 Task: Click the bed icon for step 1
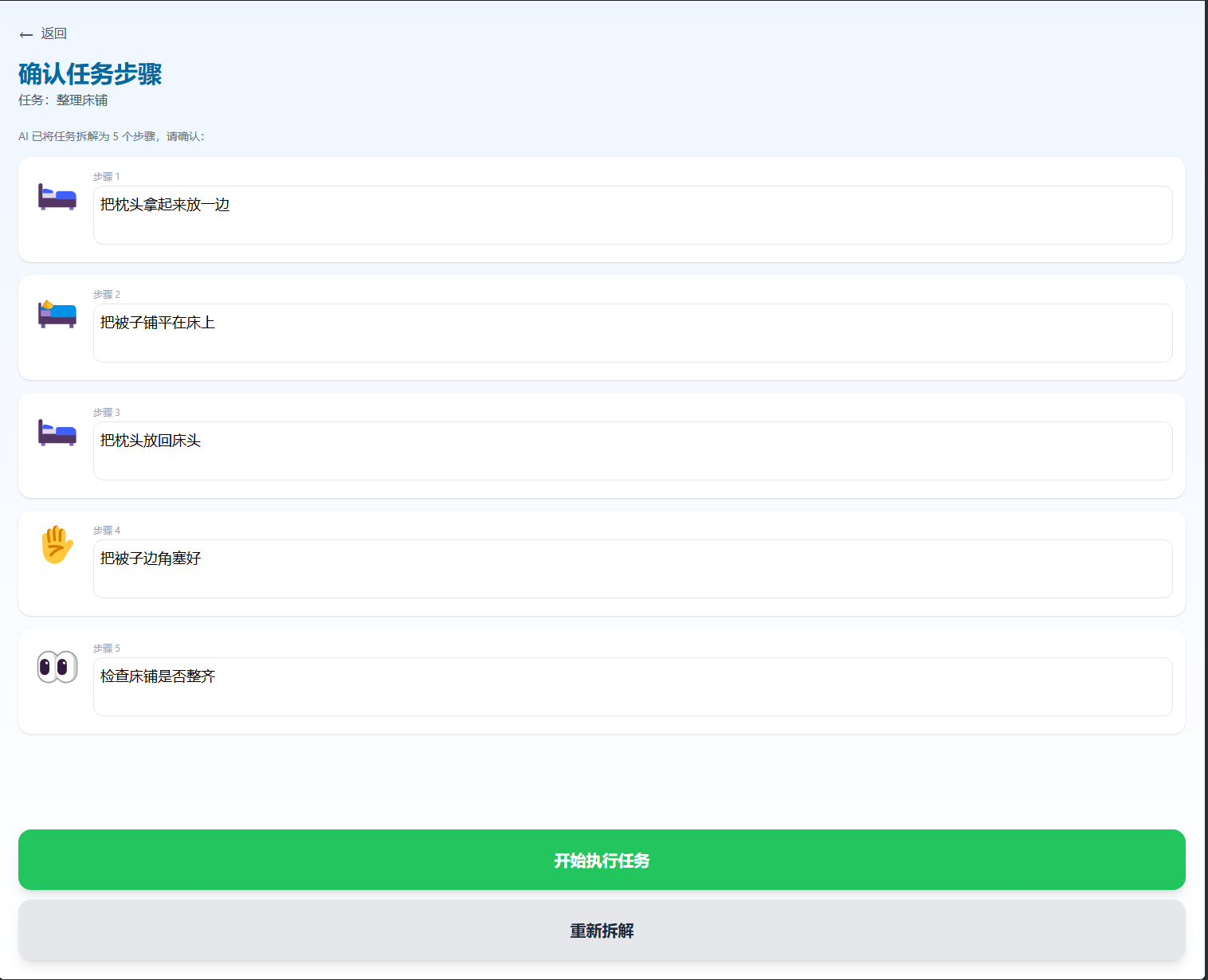pyautogui.click(x=57, y=196)
